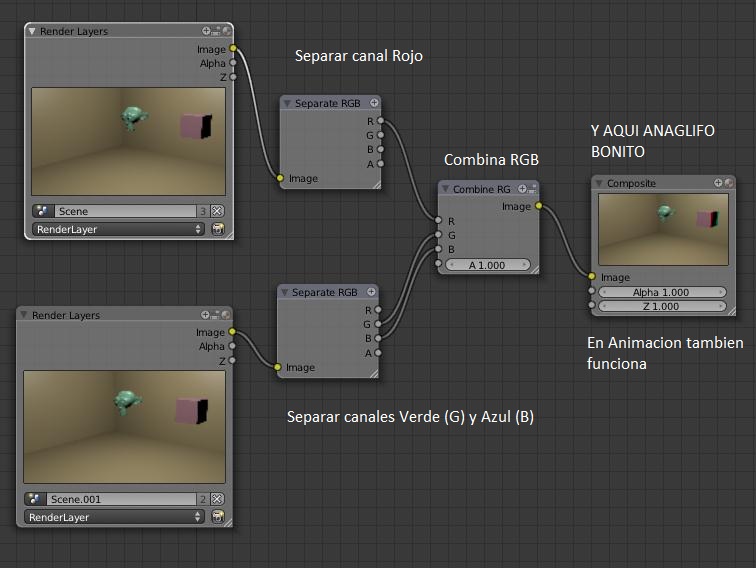Toggle hidden sockets on Scene Render Layers node
This screenshot has height=568, width=756.
point(206,31)
